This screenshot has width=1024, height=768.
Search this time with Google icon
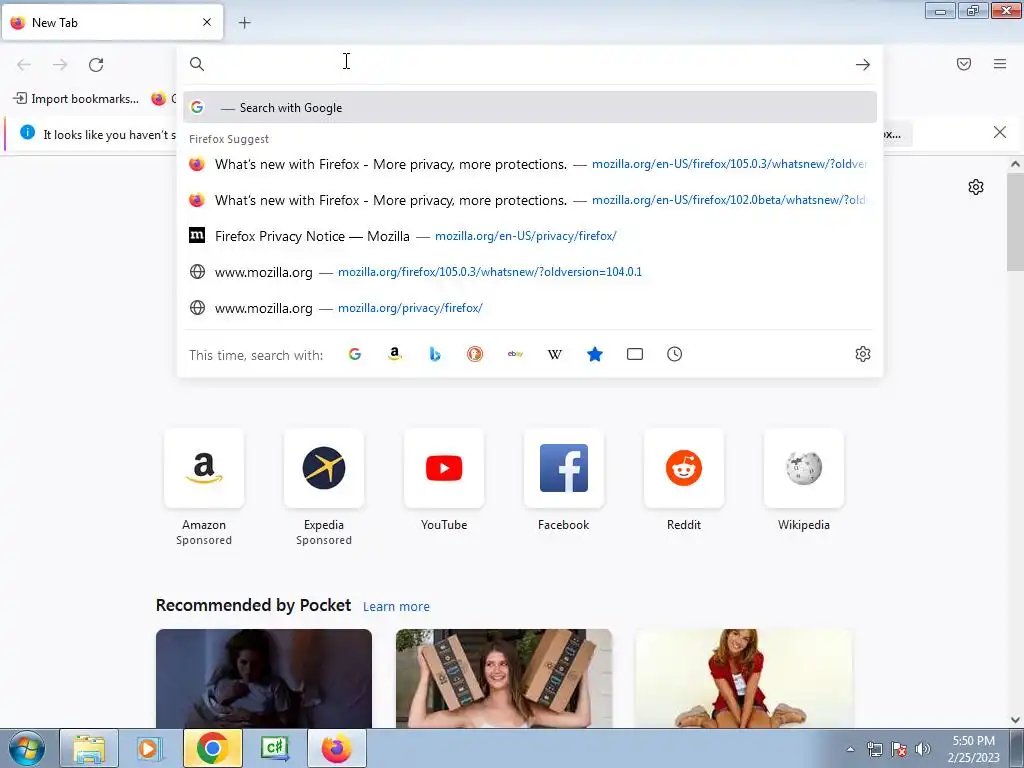[355, 354]
